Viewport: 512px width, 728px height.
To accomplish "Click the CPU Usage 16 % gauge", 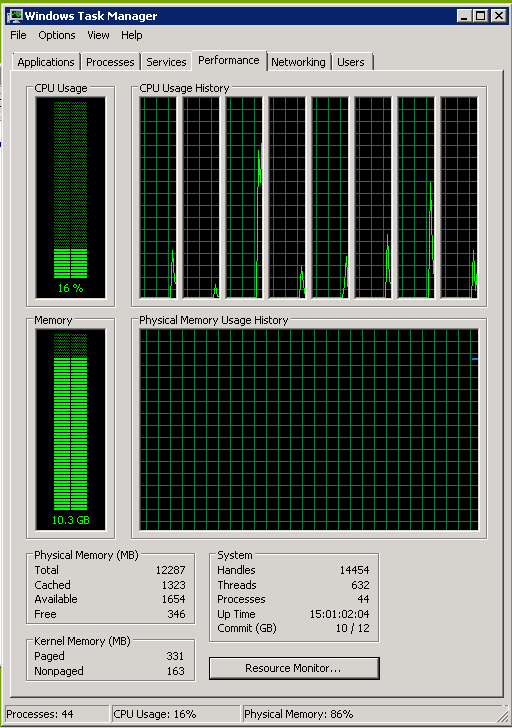I will pyautogui.click(x=71, y=198).
